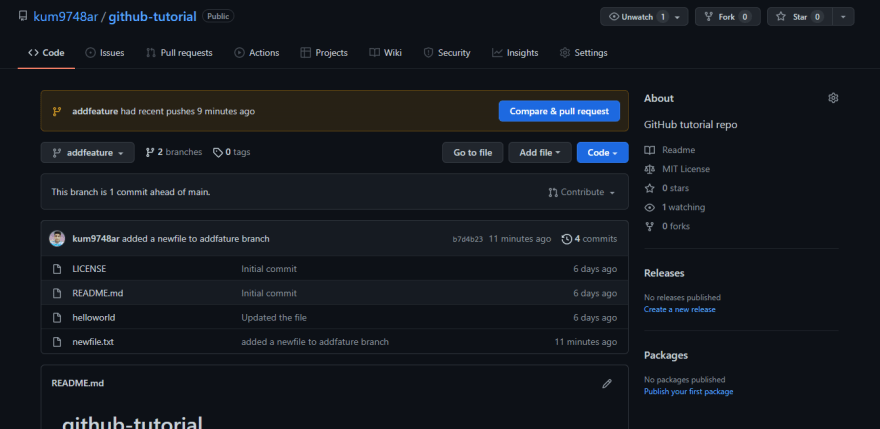Open newfile.txt row's commit message
The image size is (880, 429).
tap(315, 341)
